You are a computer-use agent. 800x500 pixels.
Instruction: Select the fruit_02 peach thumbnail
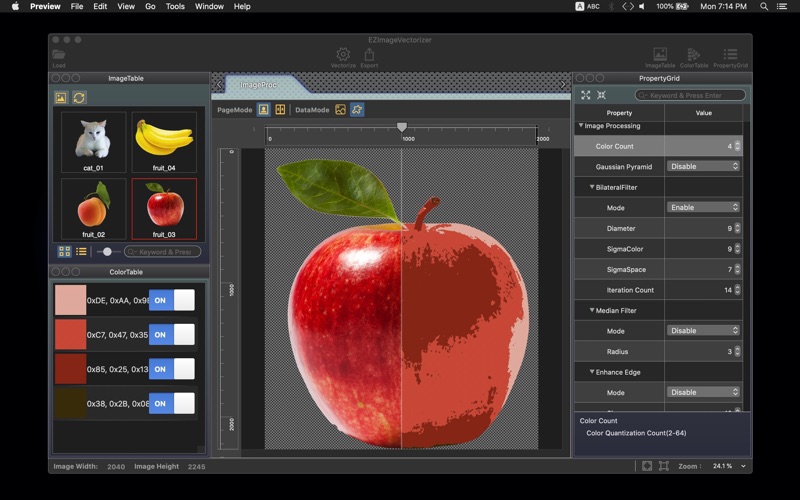93,209
